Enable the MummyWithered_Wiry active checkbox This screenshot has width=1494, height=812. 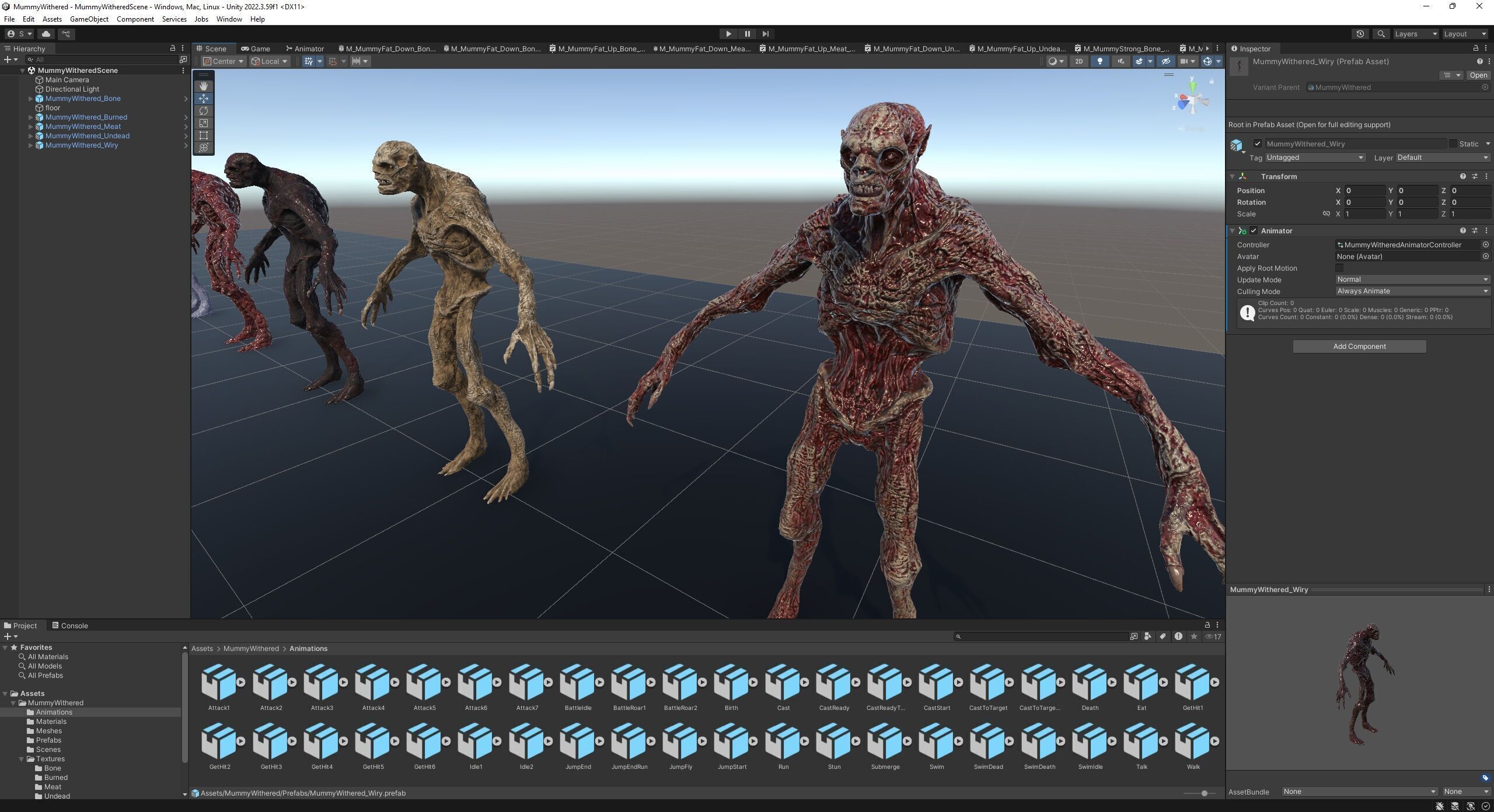click(1258, 143)
